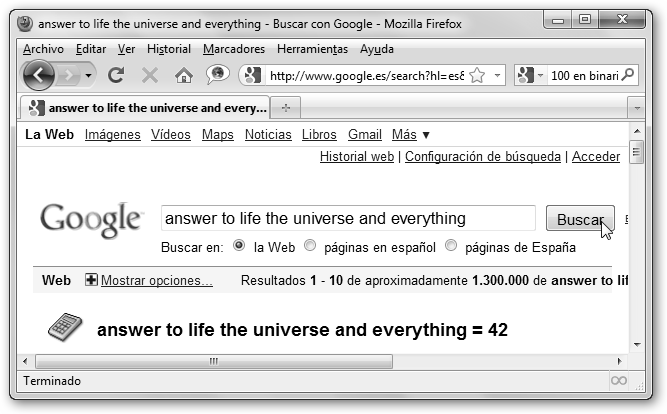Click the browser Back arrow button
667x414 pixels.
click(x=38, y=75)
